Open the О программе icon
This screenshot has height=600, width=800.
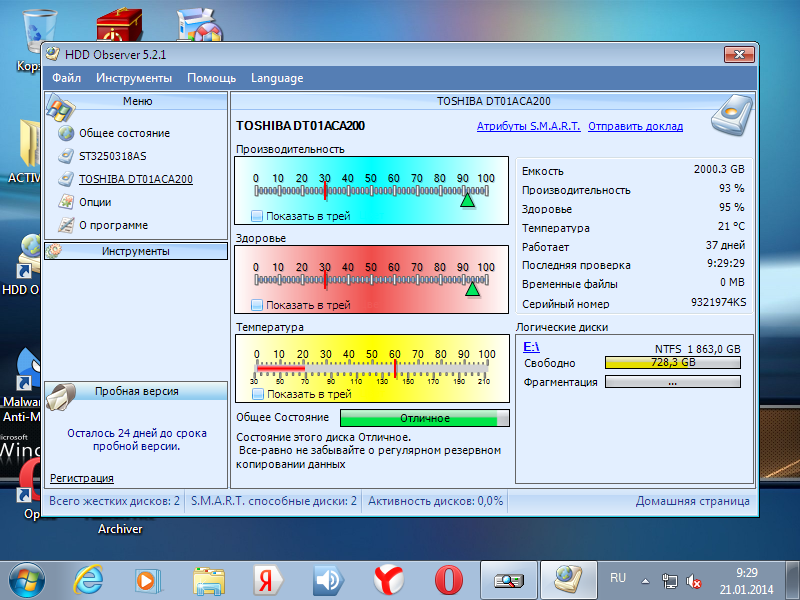point(66,225)
